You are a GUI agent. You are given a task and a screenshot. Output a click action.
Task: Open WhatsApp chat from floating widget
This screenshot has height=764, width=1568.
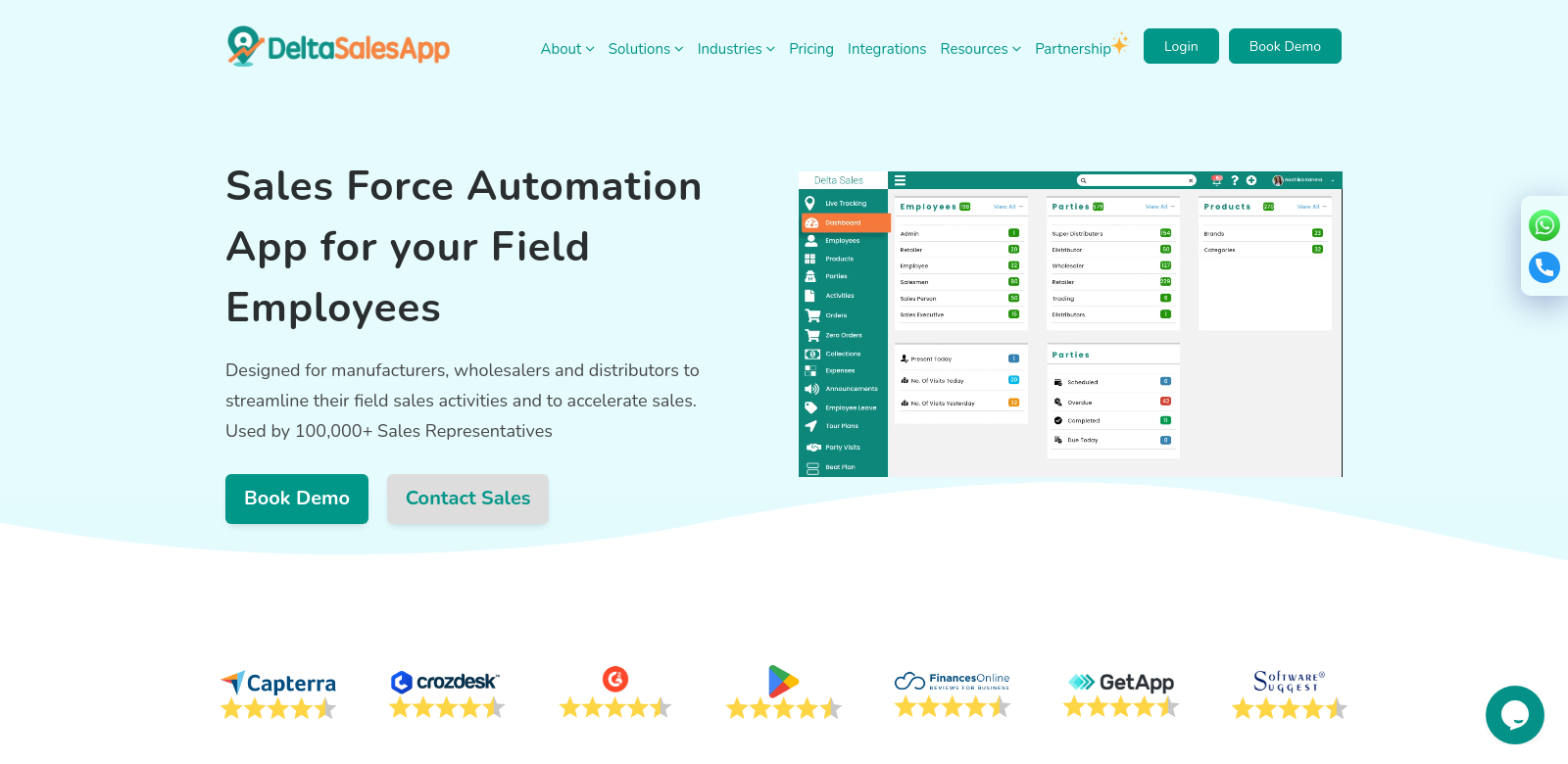click(x=1544, y=225)
